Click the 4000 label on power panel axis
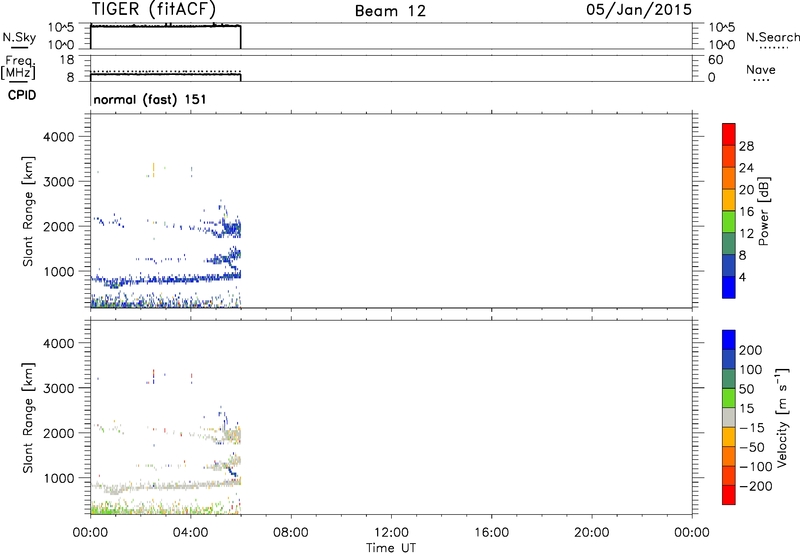This screenshot has width=800, height=554. (x=59, y=137)
